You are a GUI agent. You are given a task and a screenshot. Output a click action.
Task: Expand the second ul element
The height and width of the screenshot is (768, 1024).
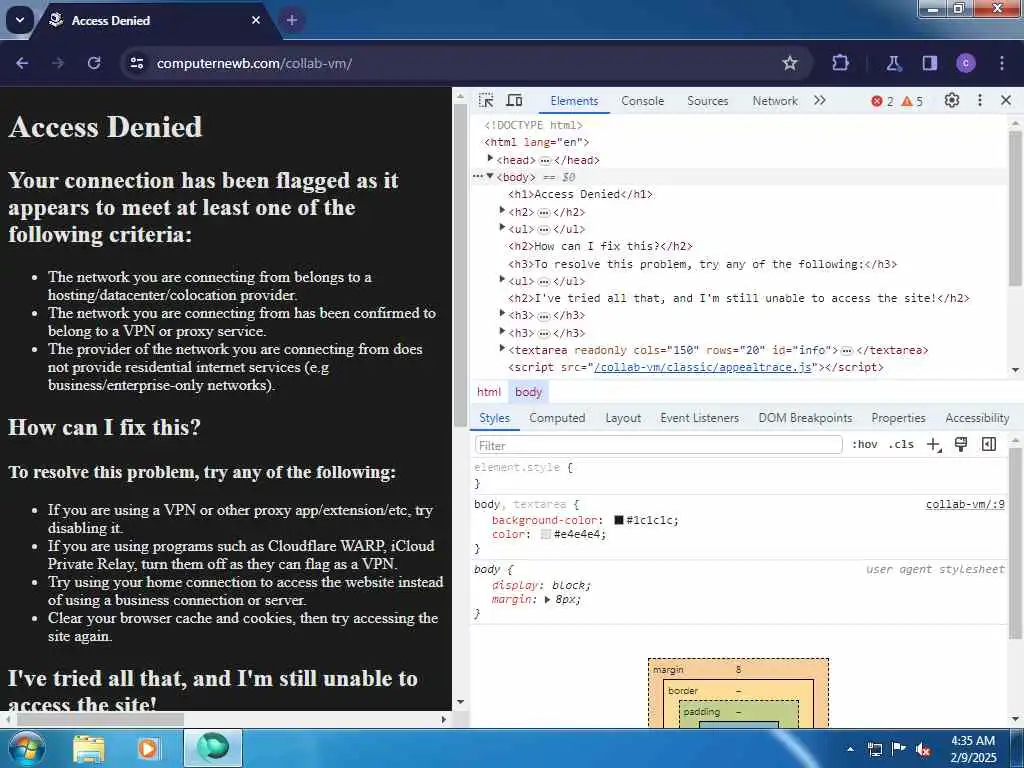(502, 280)
